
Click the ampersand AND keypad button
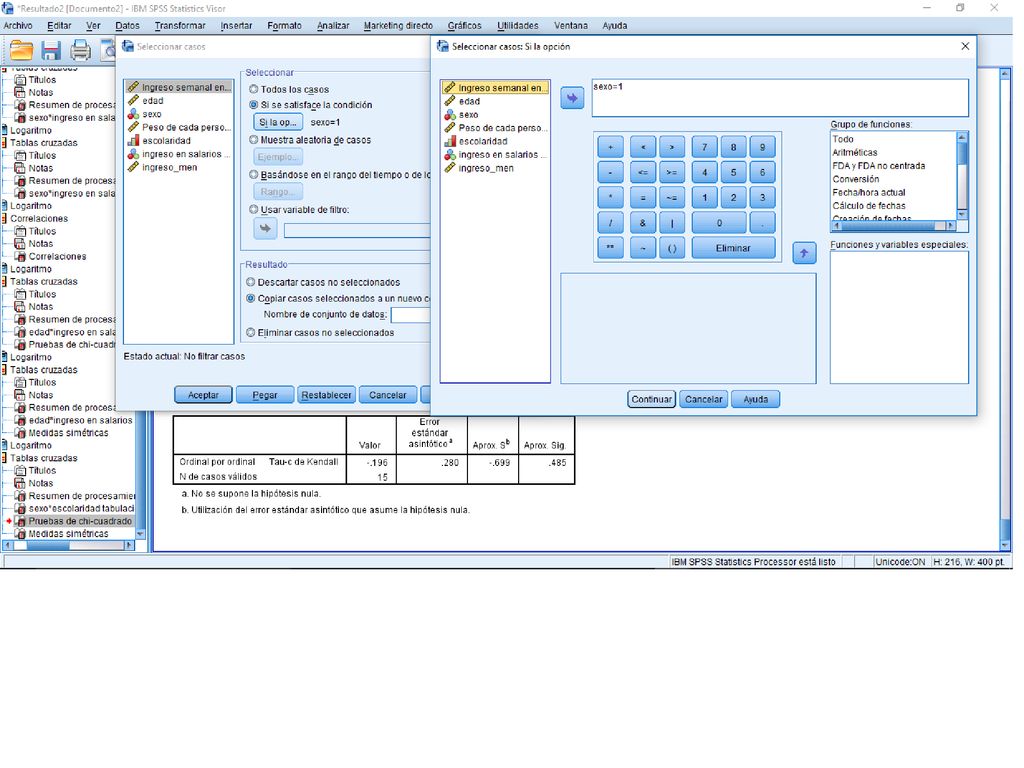tap(643, 223)
